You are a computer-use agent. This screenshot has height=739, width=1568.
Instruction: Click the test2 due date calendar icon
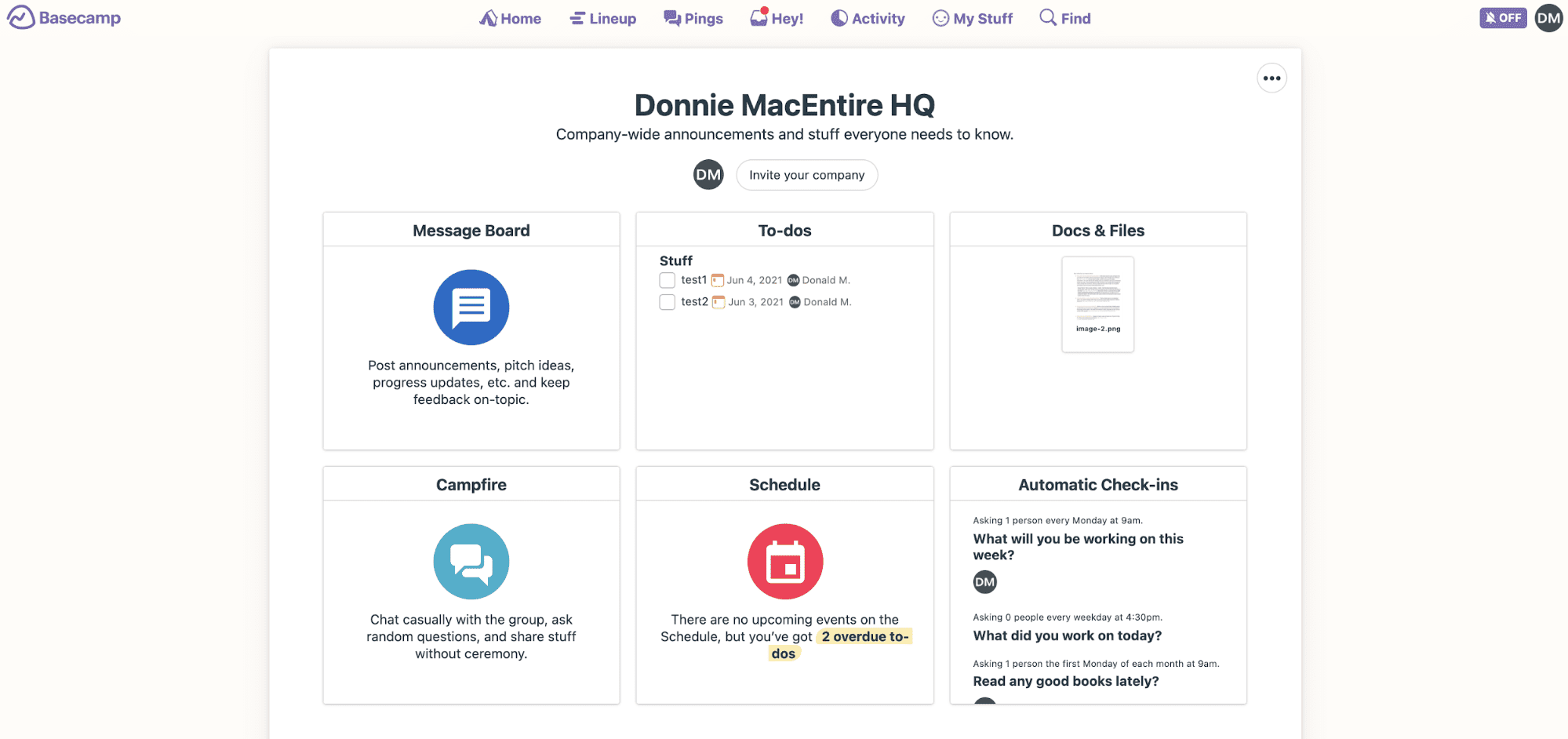point(719,302)
